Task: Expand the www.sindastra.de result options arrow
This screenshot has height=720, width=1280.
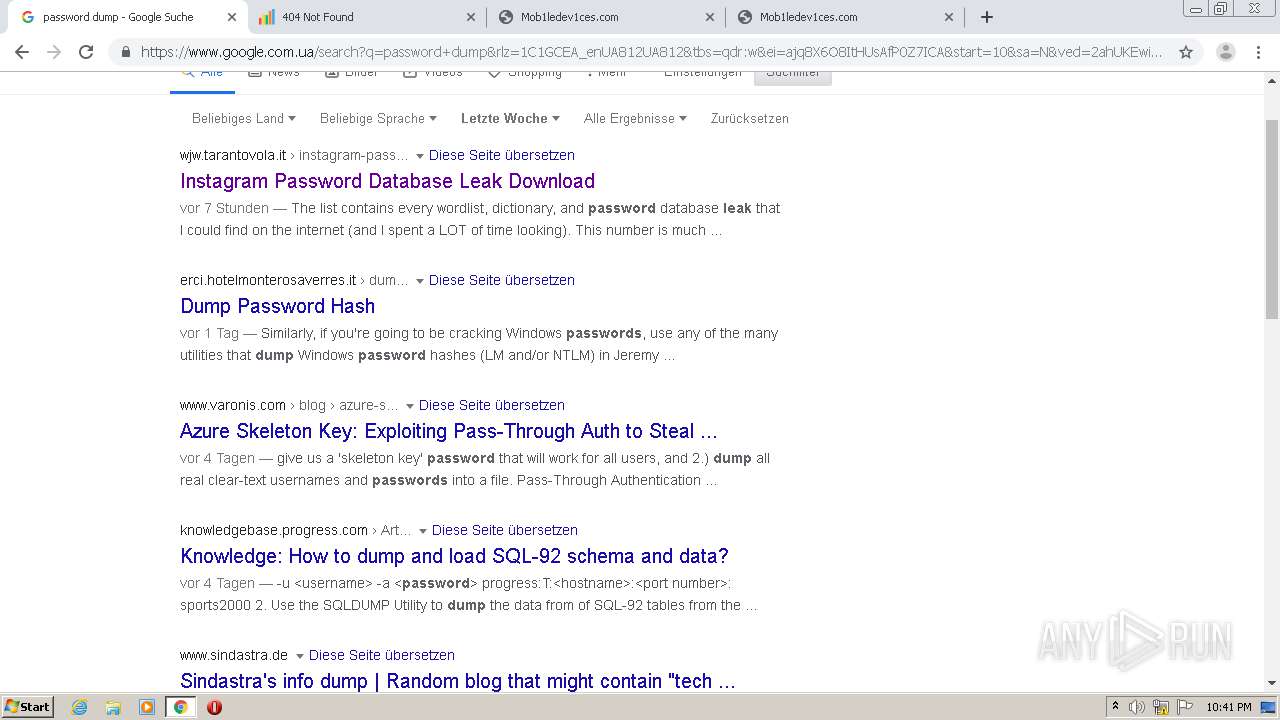Action: point(300,656)
